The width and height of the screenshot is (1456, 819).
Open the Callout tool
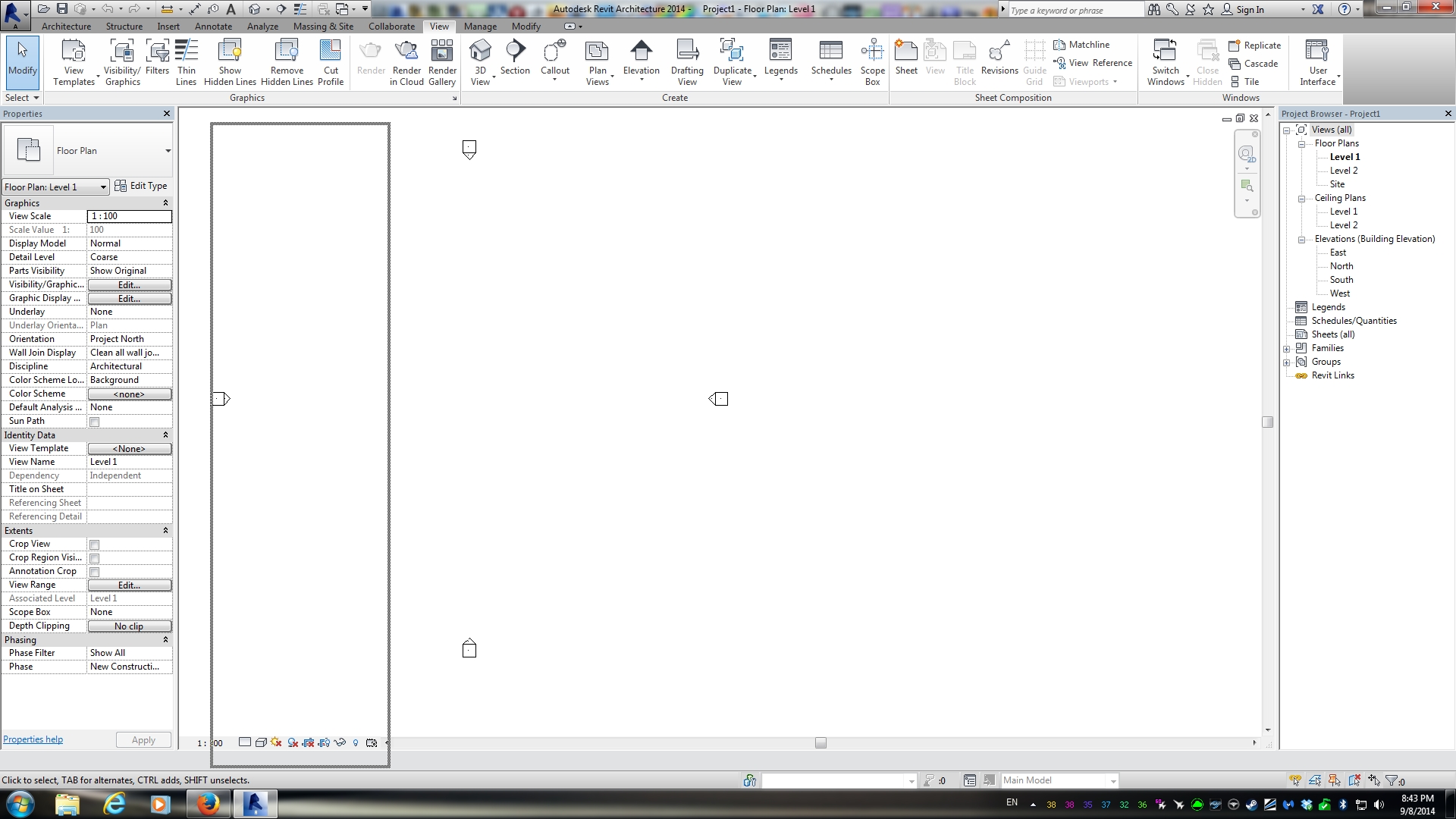[x=554, y=52]
